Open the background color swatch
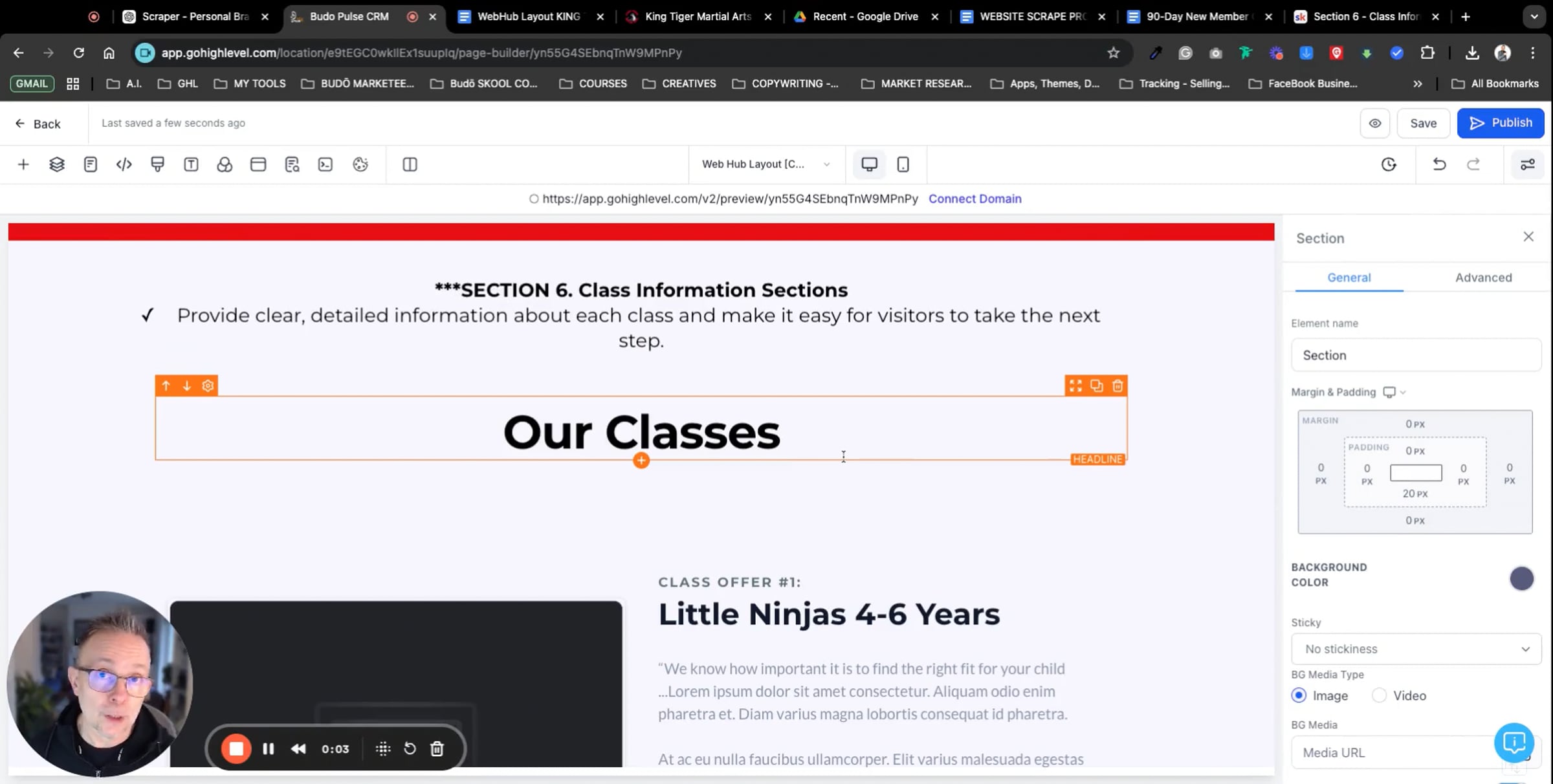 click(1521, 578)
